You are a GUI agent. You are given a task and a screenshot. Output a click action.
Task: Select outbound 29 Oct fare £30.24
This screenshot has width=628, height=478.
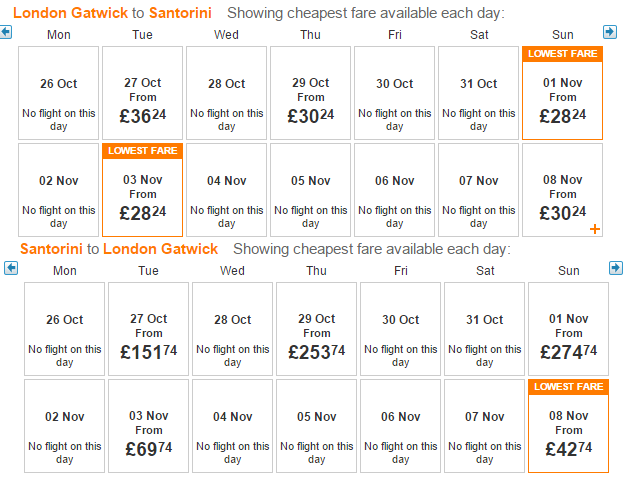click(310, 93)
